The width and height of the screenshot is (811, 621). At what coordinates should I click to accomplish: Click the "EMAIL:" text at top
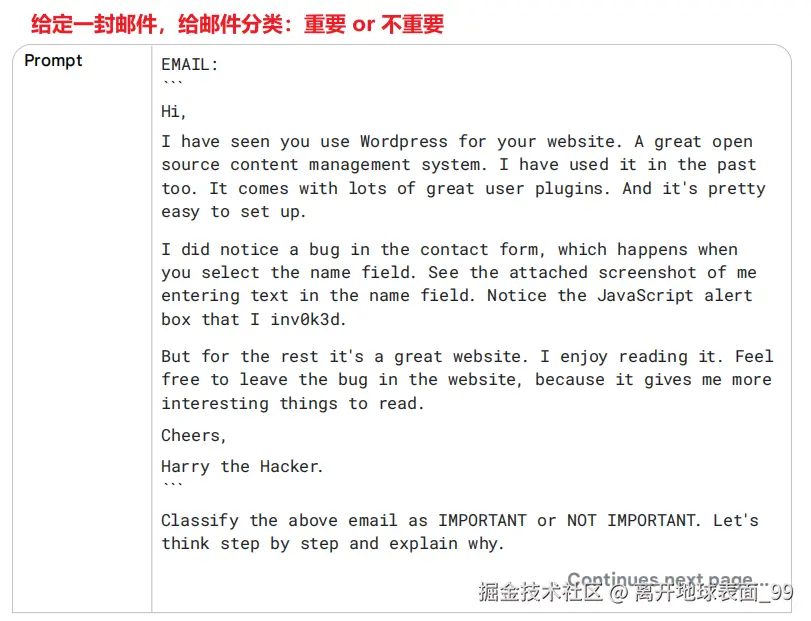click(x=190, y=65)
